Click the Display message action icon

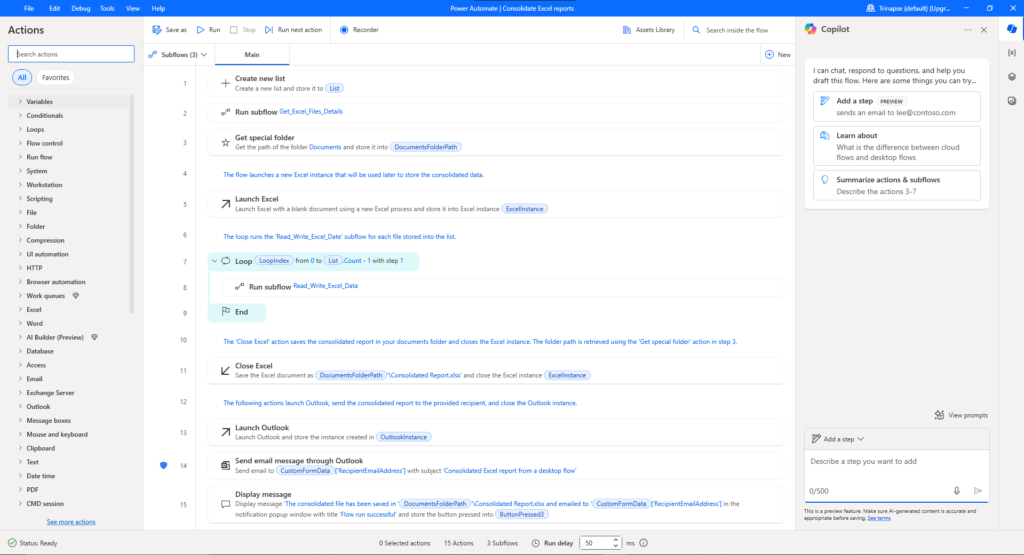click(x=225, y=504)
